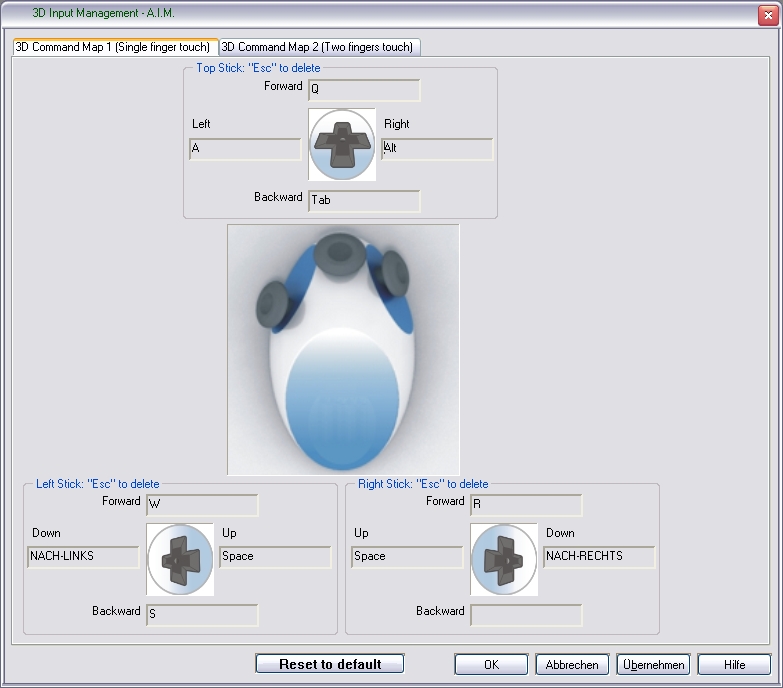The width and height of the screenshot is (783, 688).
Task: Click the Left Stick directional pad icon
Action: pos(180,559)
